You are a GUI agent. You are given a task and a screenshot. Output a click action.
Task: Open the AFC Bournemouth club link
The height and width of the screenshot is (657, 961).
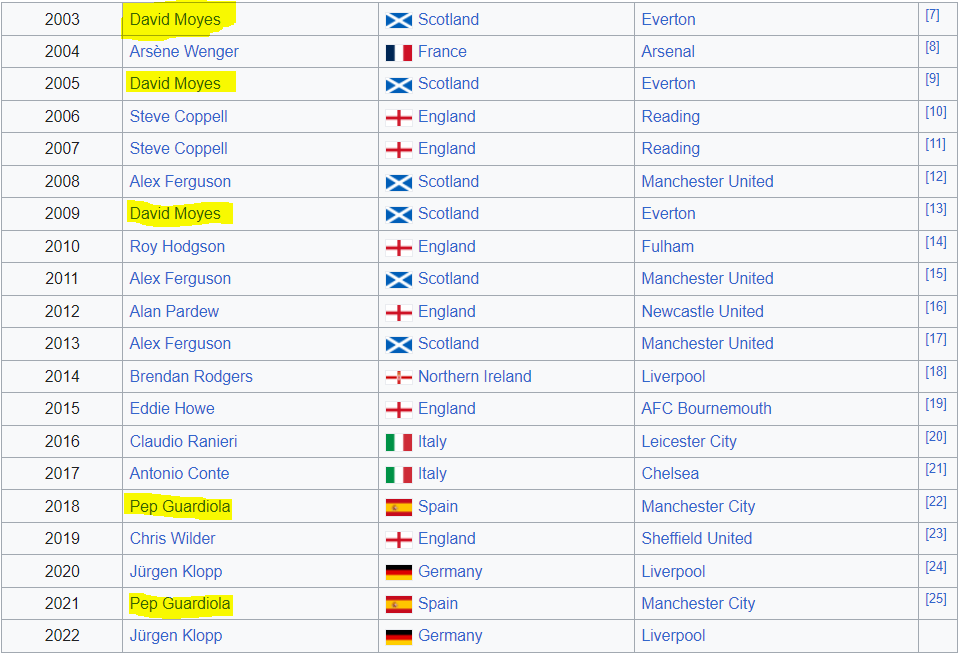(x=706, y=408)
